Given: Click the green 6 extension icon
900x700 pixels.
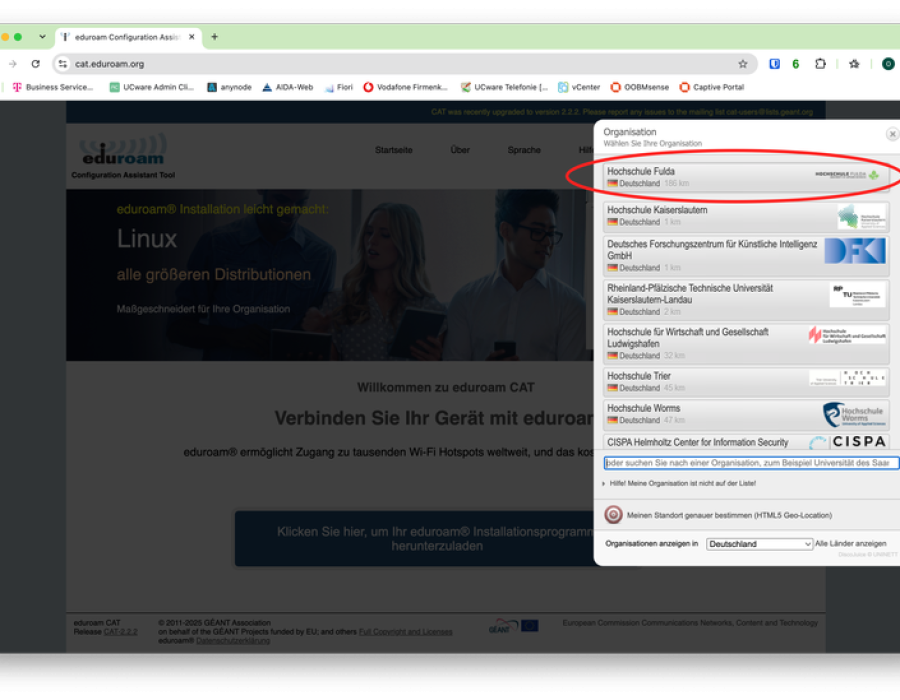Looking at the screenshot, I should 796,64.
